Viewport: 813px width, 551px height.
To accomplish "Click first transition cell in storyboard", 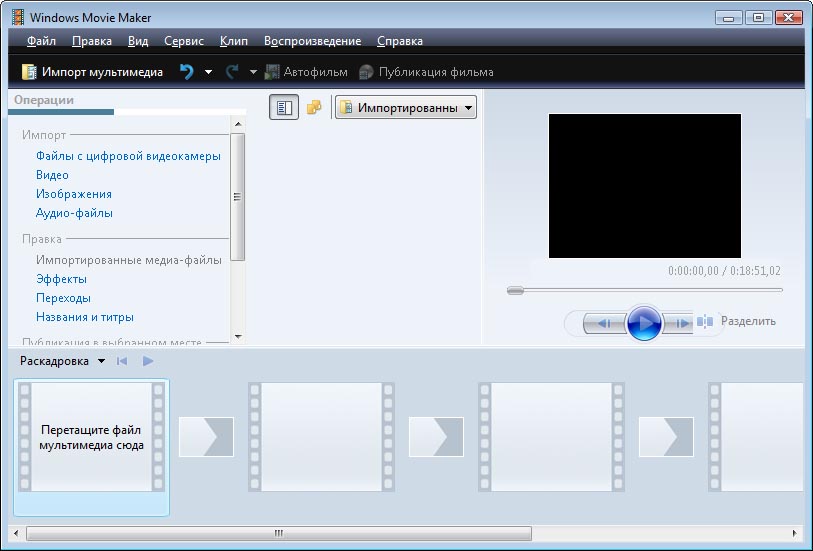I will (x=206, y=437).
